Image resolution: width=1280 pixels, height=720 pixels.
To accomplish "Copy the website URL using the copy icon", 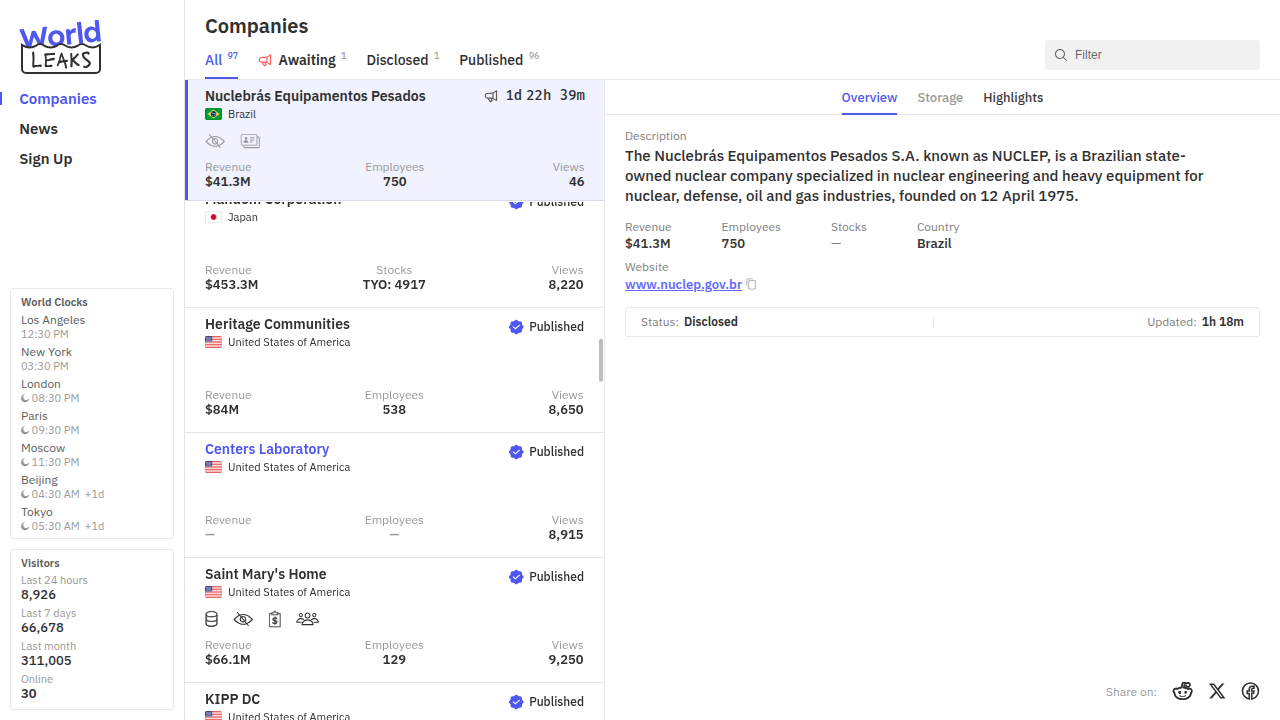I will (x=752, y=285).
